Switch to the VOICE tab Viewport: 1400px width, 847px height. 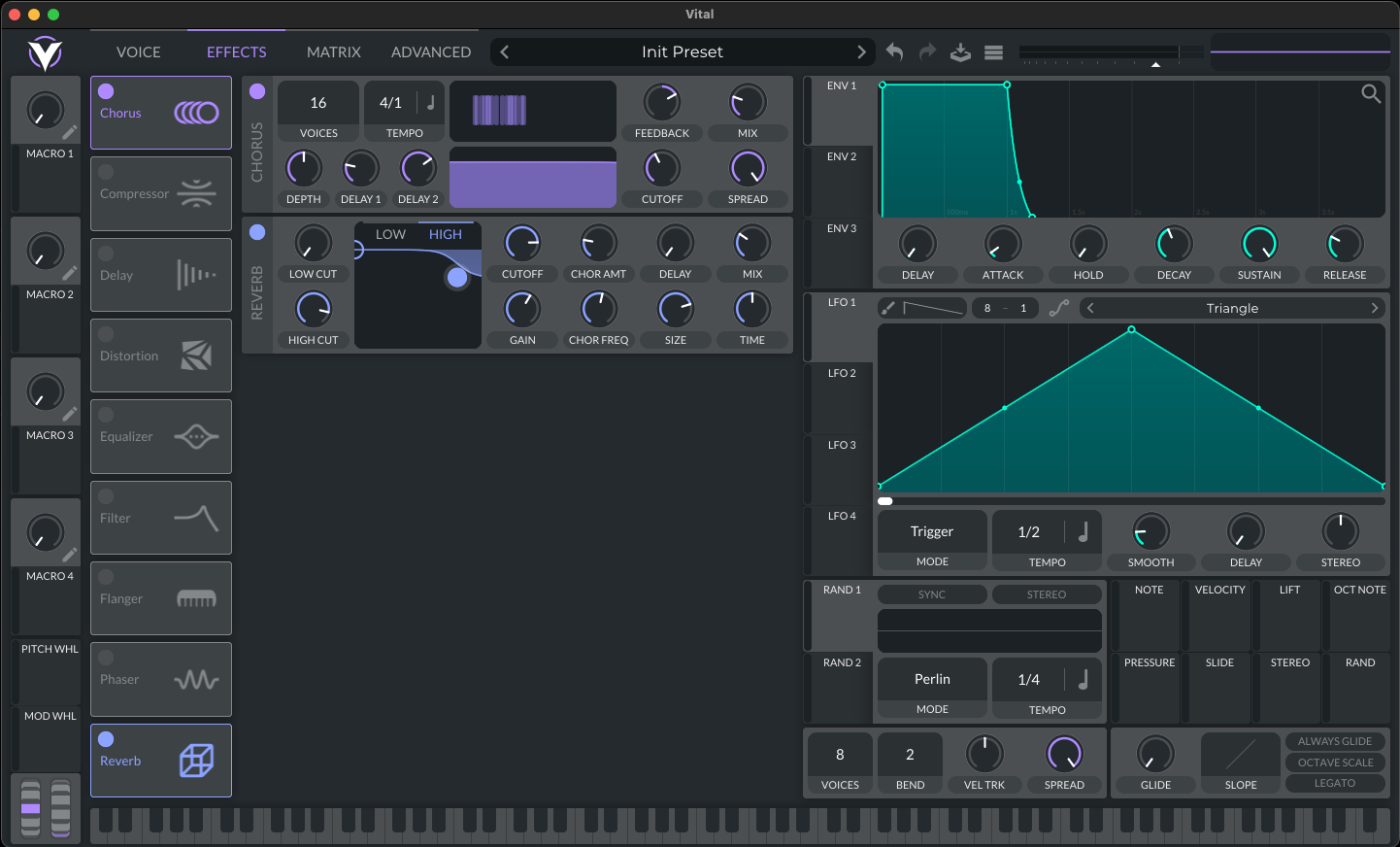click(x=139, y=52)
